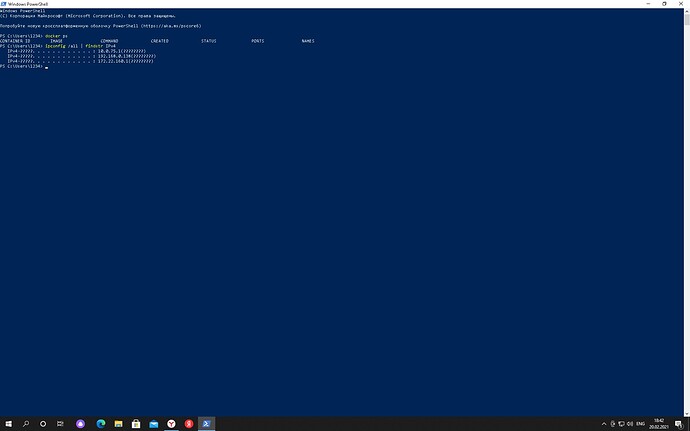This screenshot has height=431, width=690.
Task: Open the Mail app from taskbar
Action: (153, 424)
